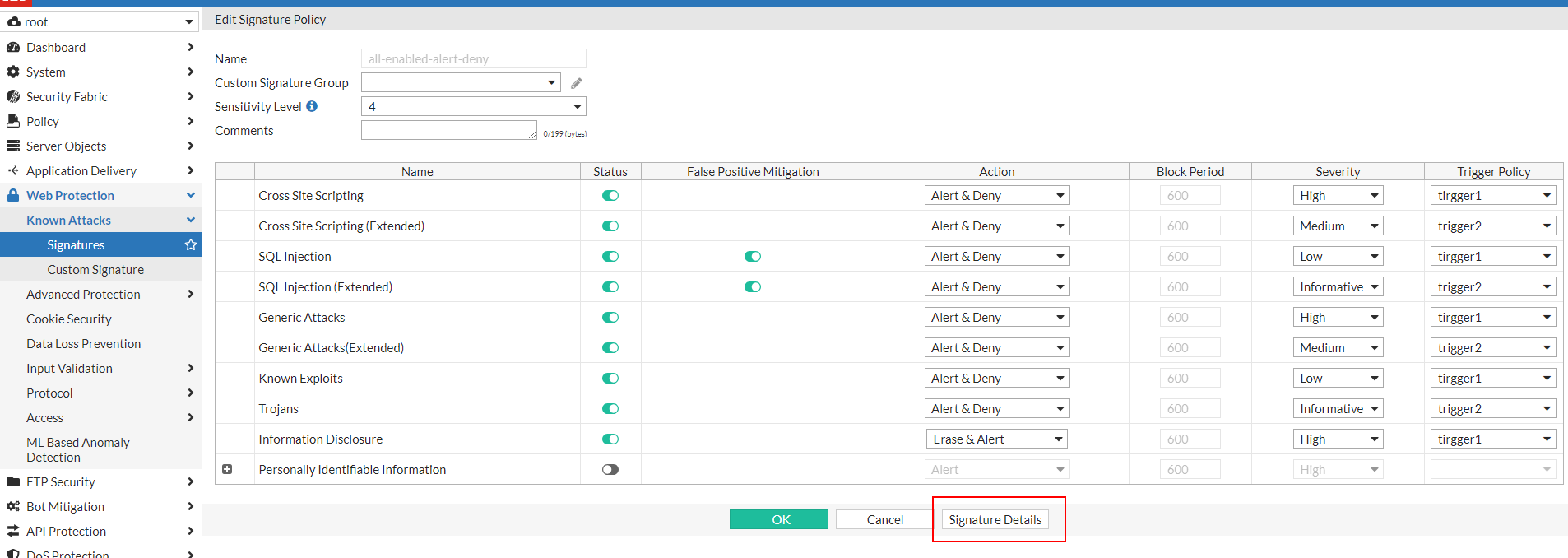
Task: Toggle False Positive Mitigation for SQL Injection
Action: pos(752,257)
